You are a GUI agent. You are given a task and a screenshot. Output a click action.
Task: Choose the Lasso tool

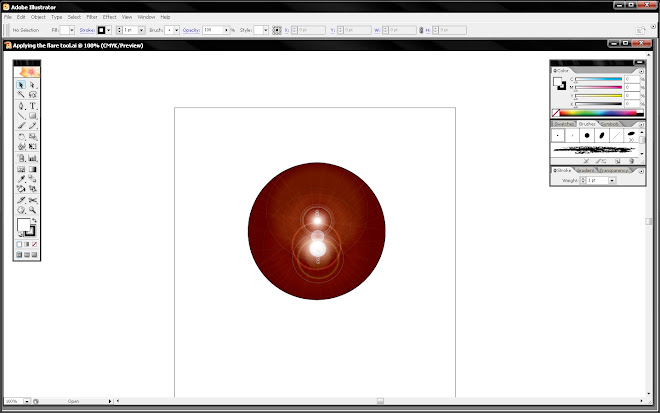pos(32,94)
